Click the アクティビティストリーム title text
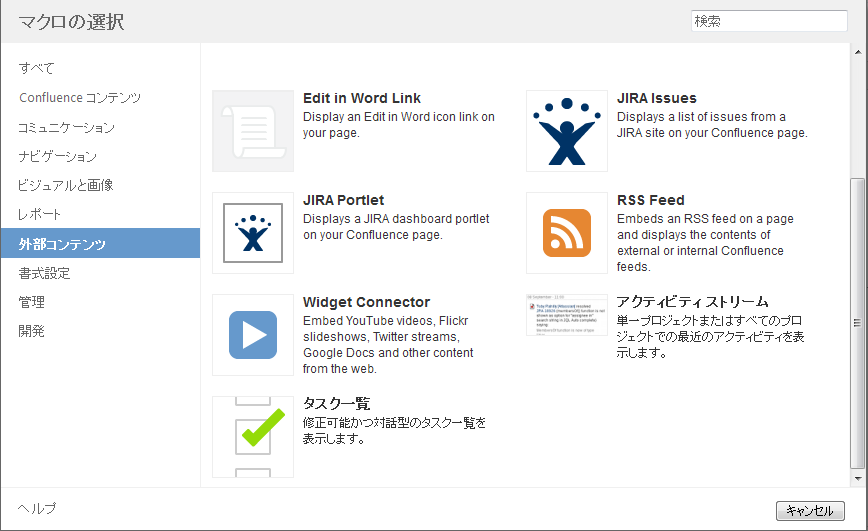 coord(693,302)
